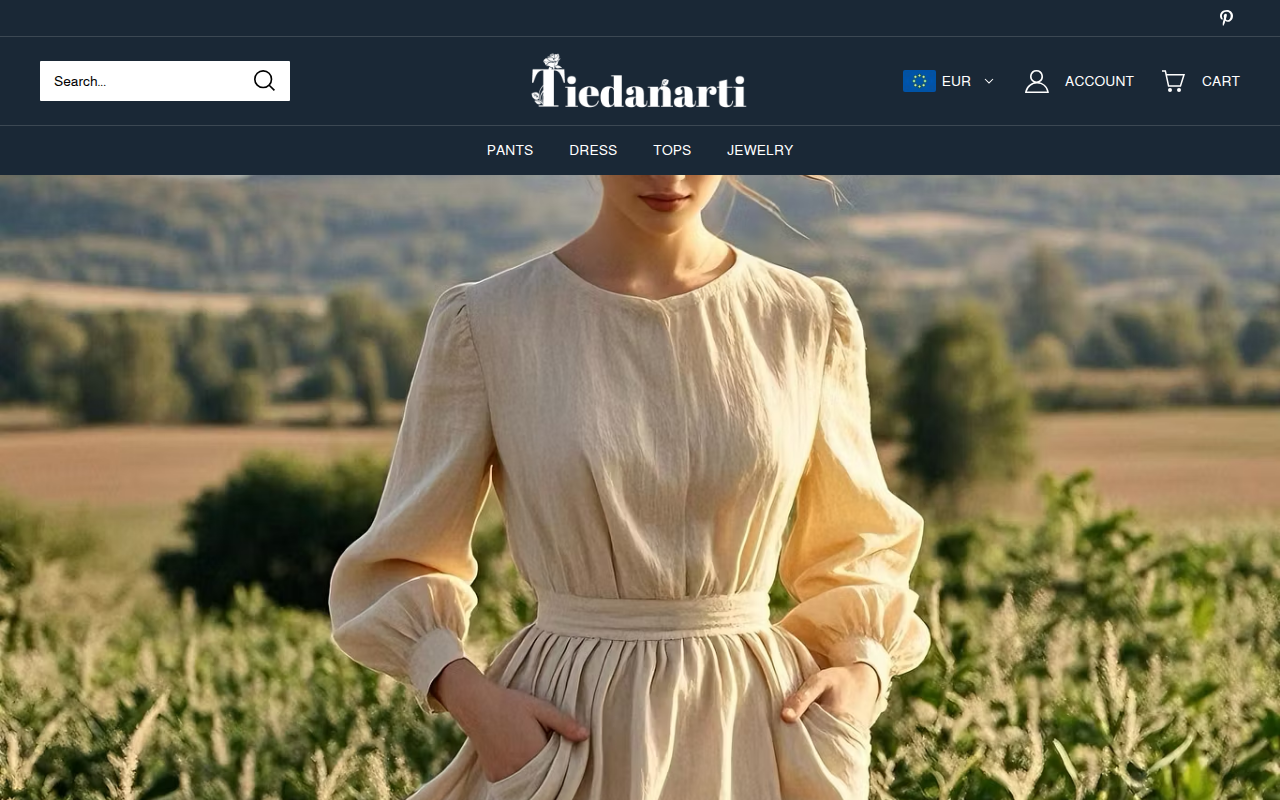Click the search magnifier icon

[x=264, y=81]
